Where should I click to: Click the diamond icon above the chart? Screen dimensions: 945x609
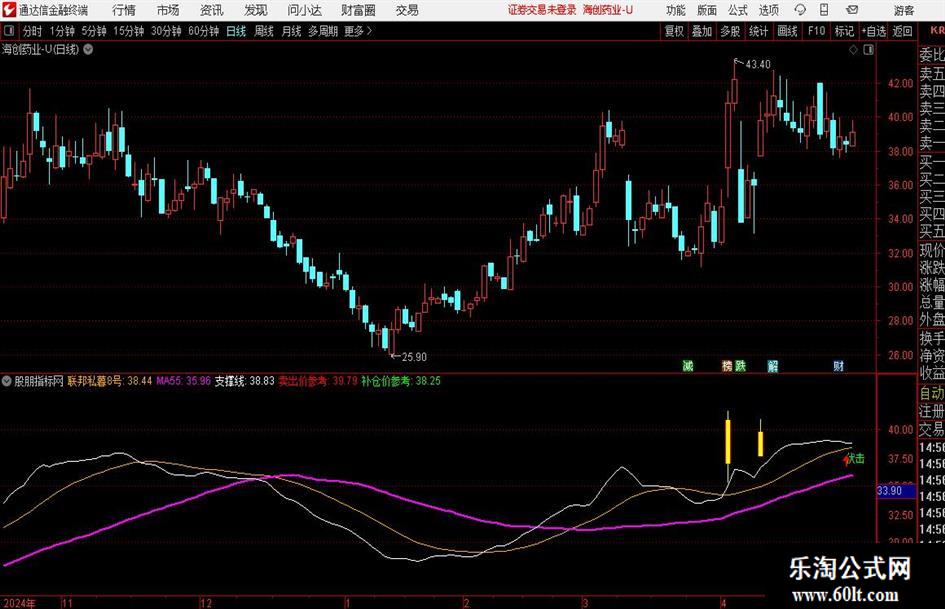coord(853,50)
